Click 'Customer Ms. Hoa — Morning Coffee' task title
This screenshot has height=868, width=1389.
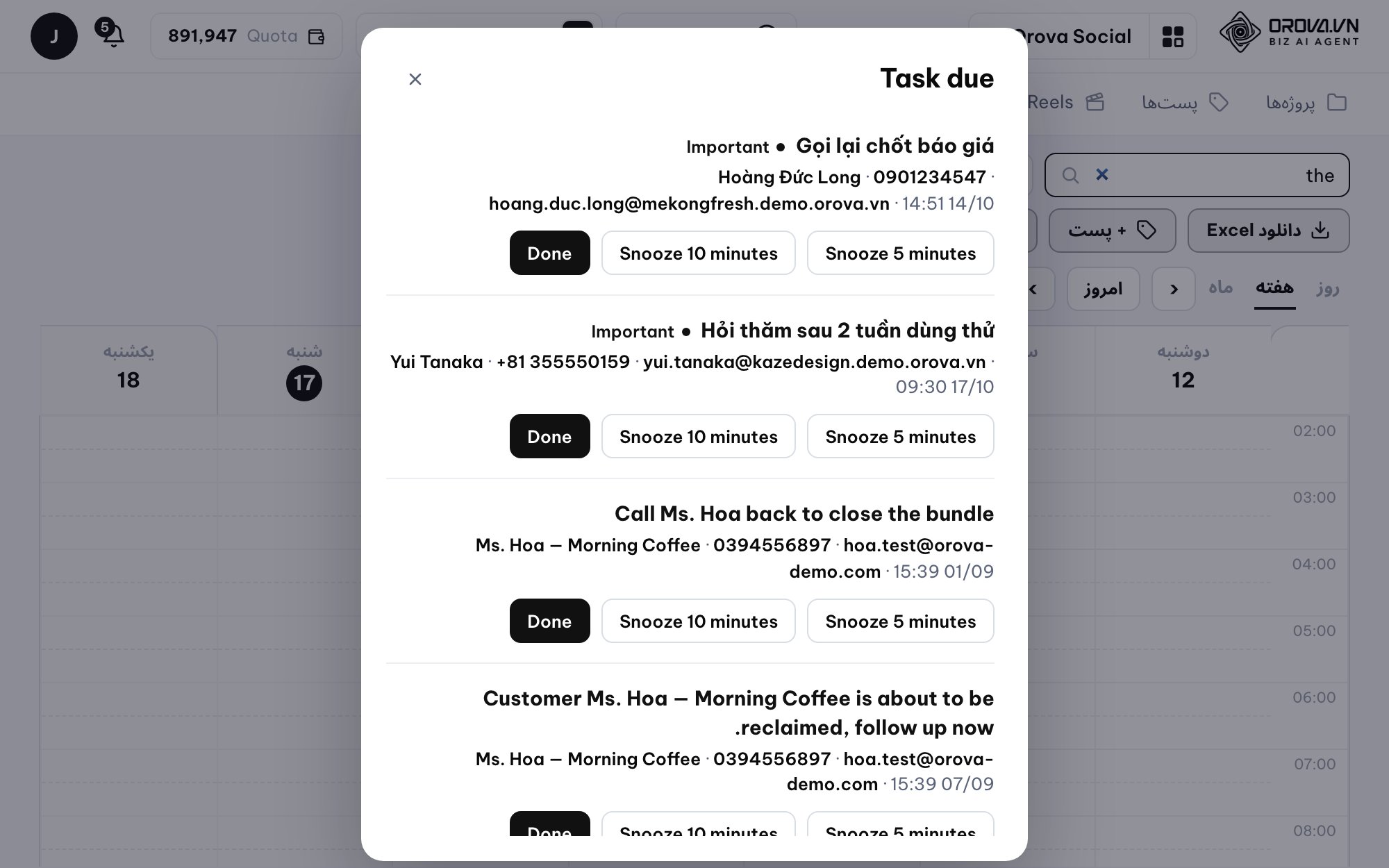pos(738,712)
